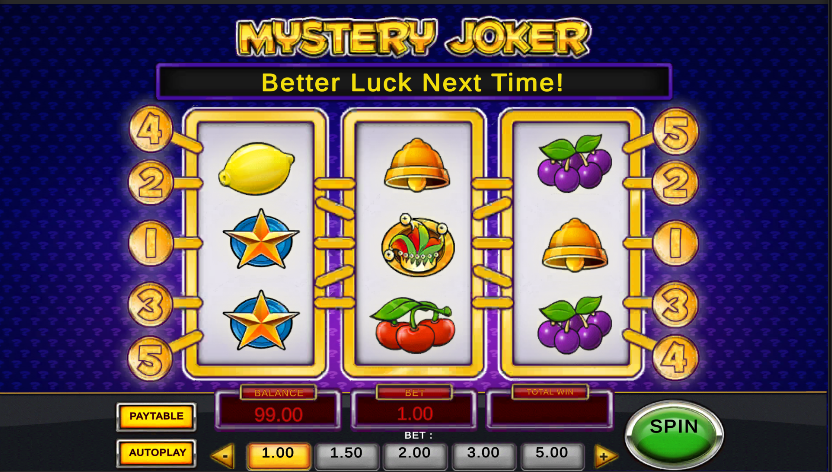Start Autoplay mode
832x472 pixels.
coord(157,453)
